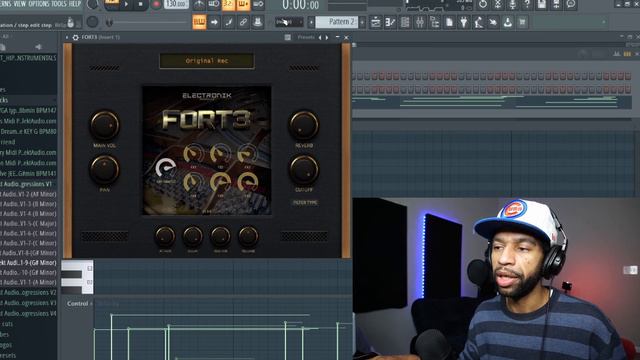Select next preset arrow in FORT3 window
Screen dimensions: 640x360
[327, 37]
